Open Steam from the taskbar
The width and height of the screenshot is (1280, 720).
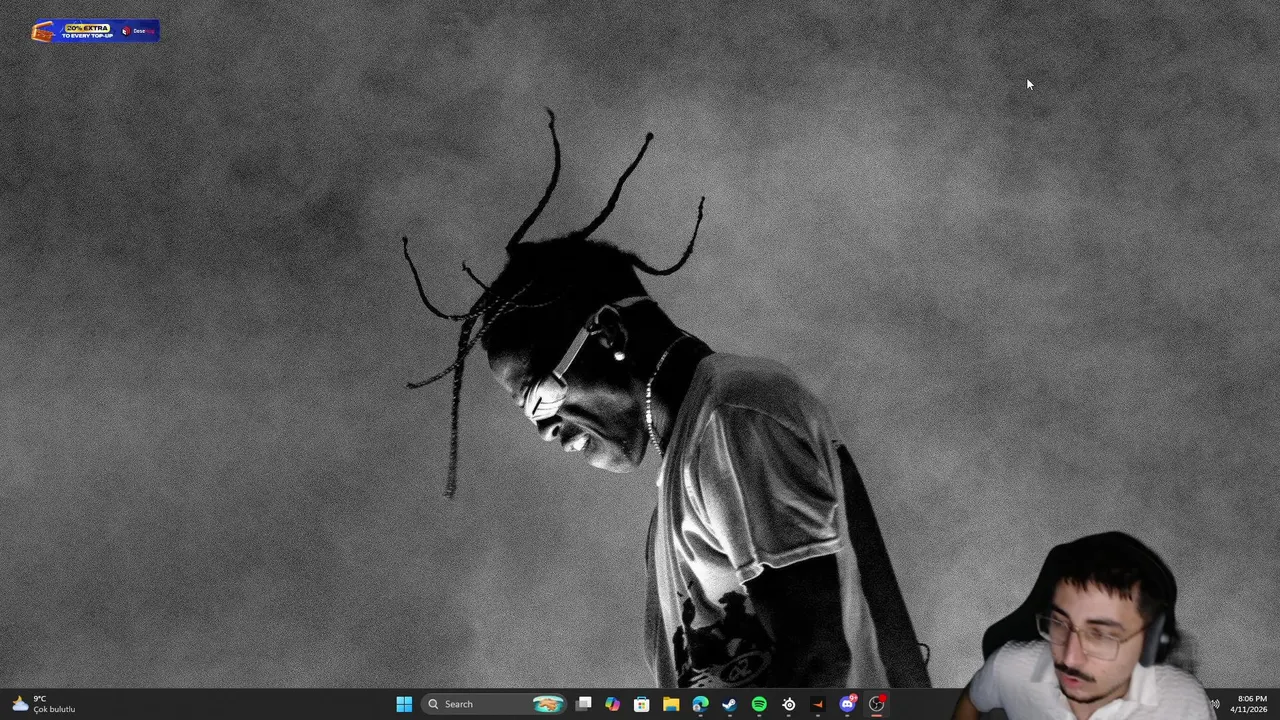click(x=730, y=704)
